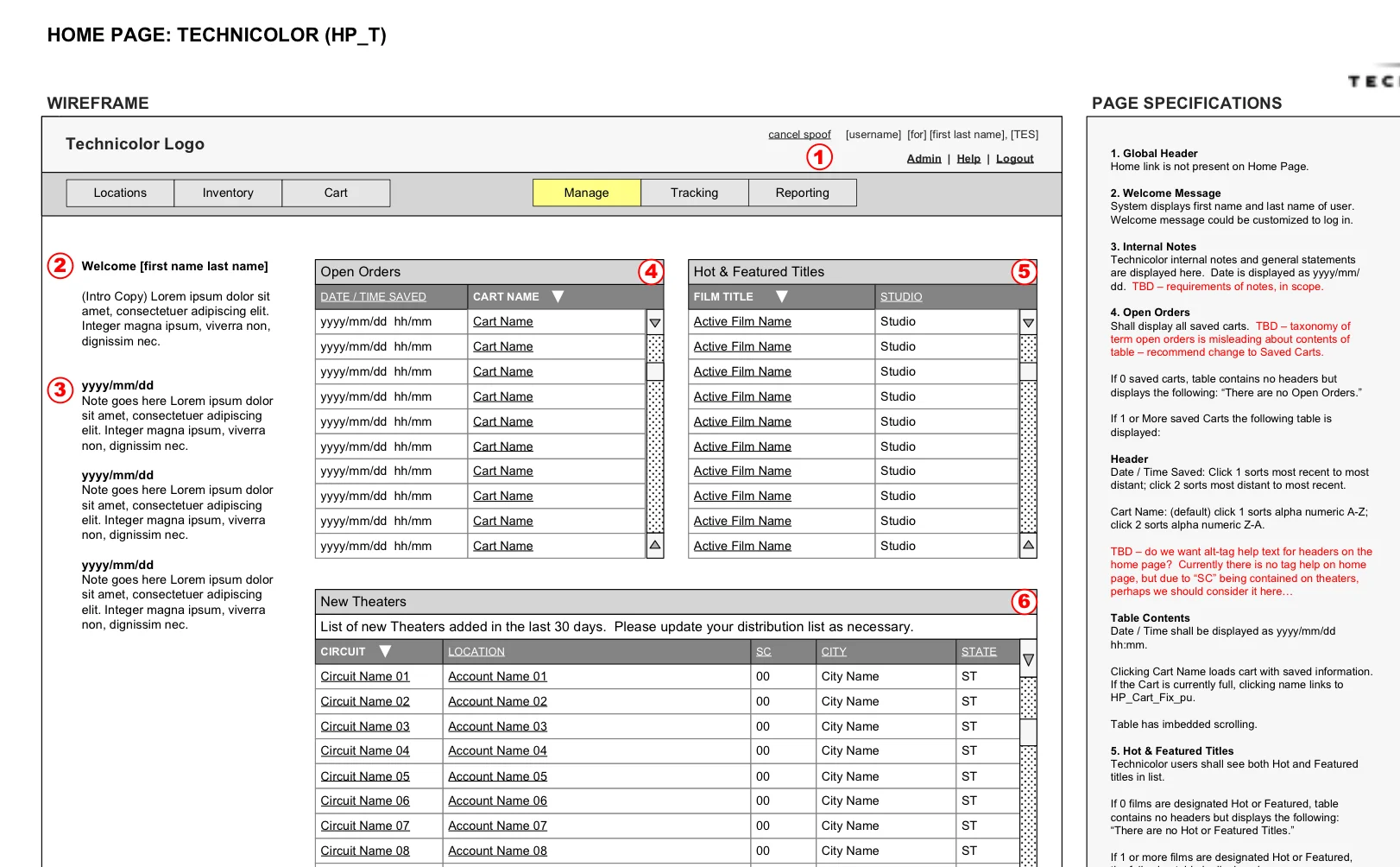Click the Open Orders panel title
This screenshot has width=1400, height=867.
point(361,272)
